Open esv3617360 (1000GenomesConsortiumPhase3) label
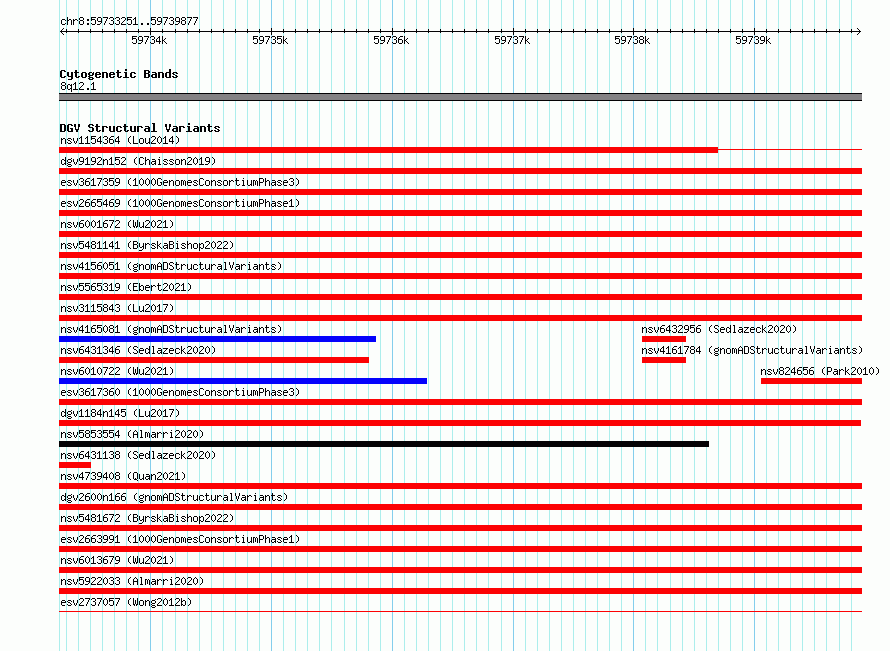Screen dimensions: 890x651 (180, 392)
